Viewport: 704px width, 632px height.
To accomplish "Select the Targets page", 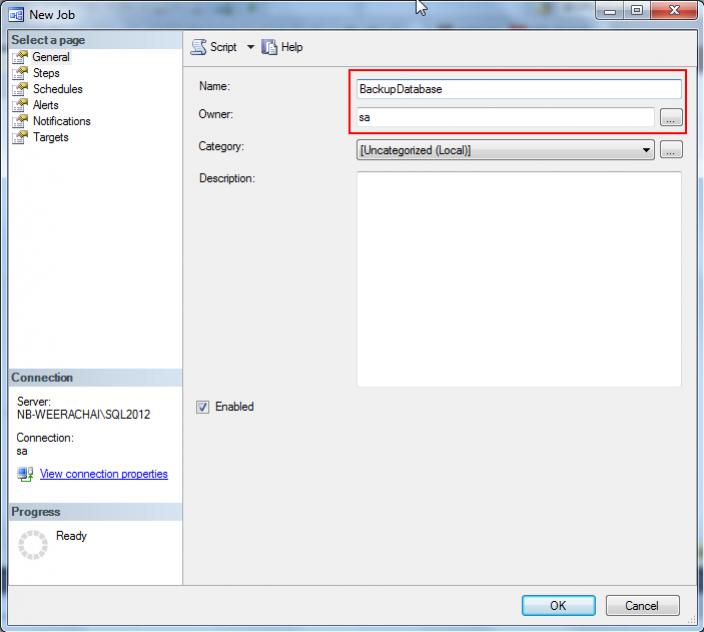I will (x=51, y=137).
